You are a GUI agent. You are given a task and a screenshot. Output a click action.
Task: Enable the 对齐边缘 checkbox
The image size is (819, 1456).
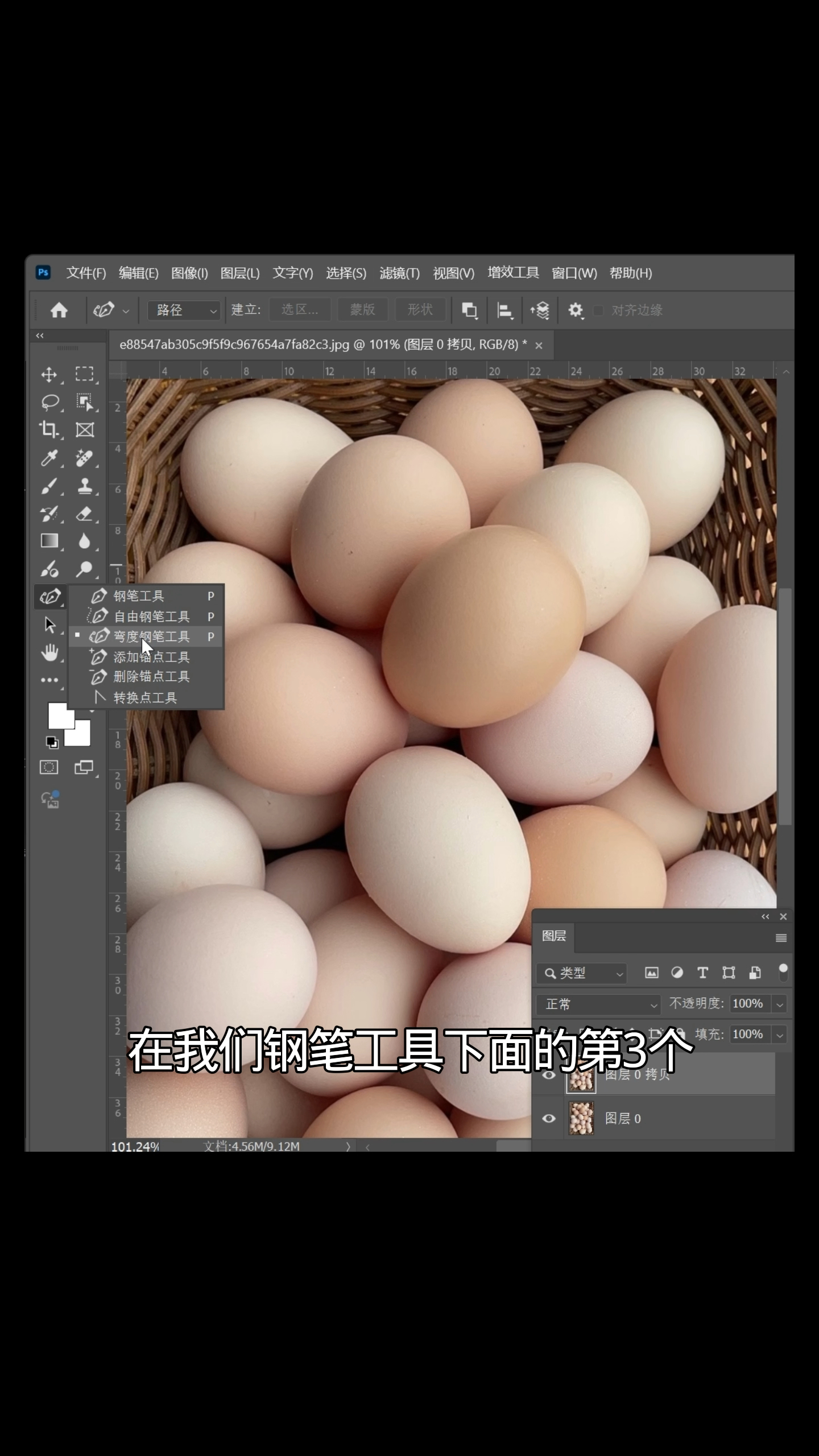tap(598, 311)
